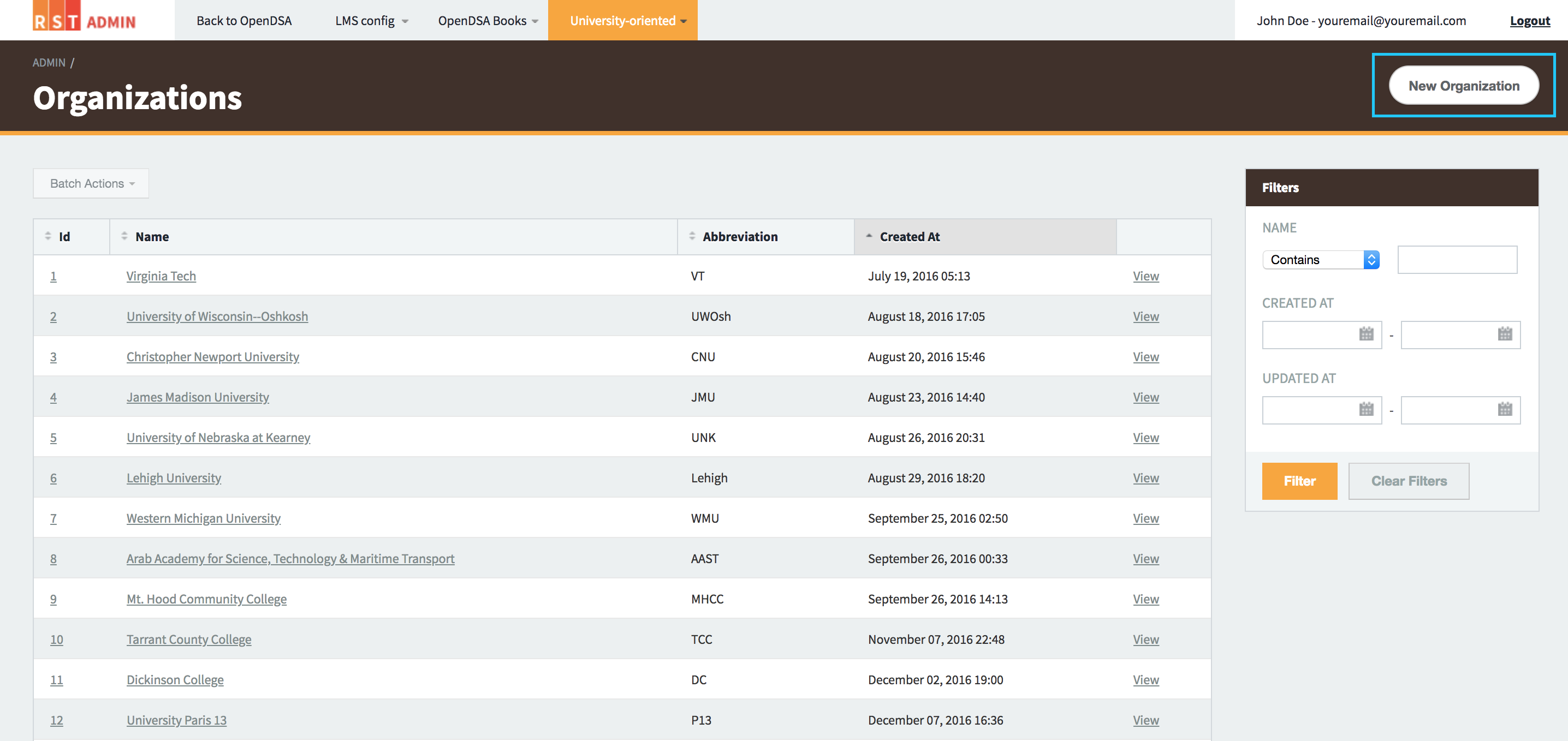Viewport: 1568px width, 741px height.
Task: Expand the University-oriented menu
Action: pos(623,21)
